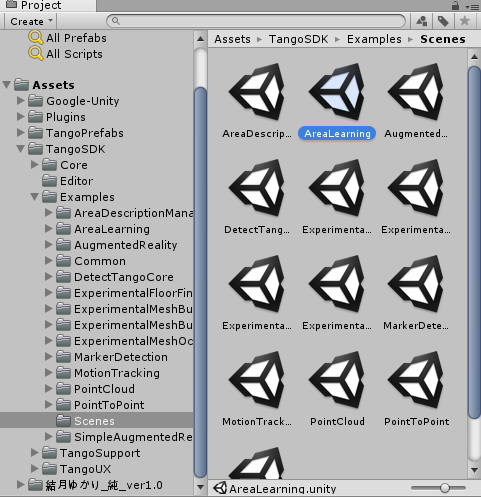Expand the AreaLearning folder arrow
Image resolution: width=481 pixels, height=497 pixels.
click(x=49, y=229)
